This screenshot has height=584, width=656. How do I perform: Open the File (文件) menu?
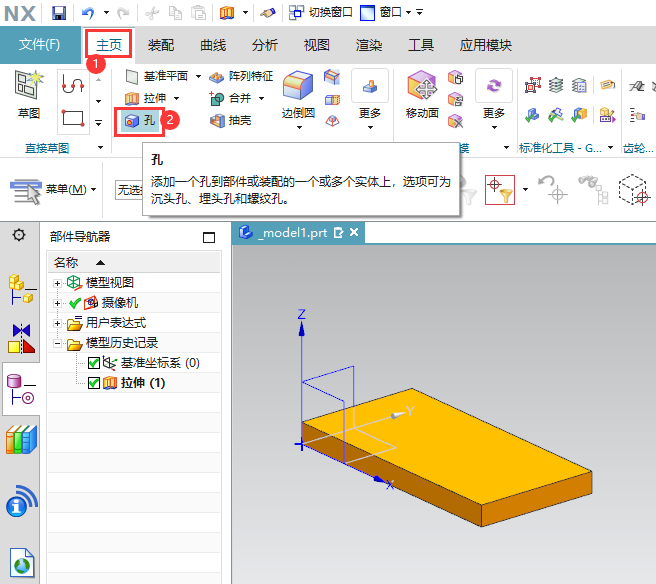(40, 44)
